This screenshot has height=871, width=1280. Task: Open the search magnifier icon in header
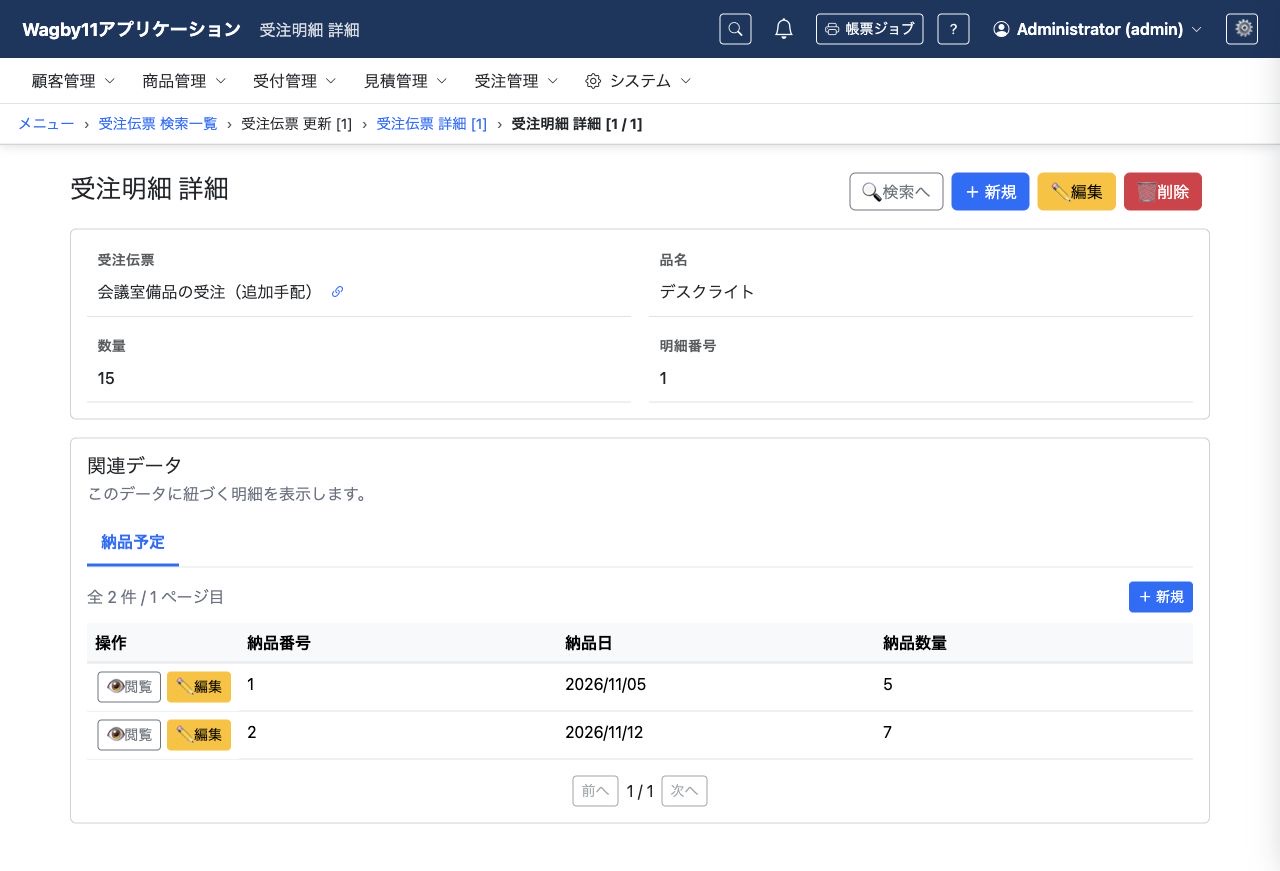pos(735,29)
